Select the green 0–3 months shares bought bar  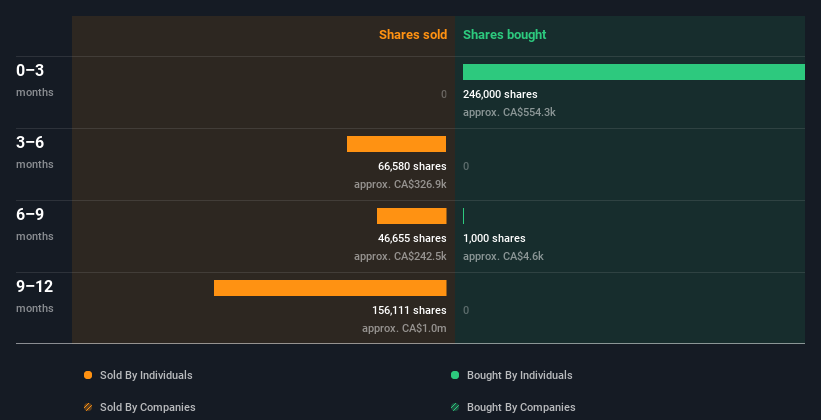click(634, 72)
